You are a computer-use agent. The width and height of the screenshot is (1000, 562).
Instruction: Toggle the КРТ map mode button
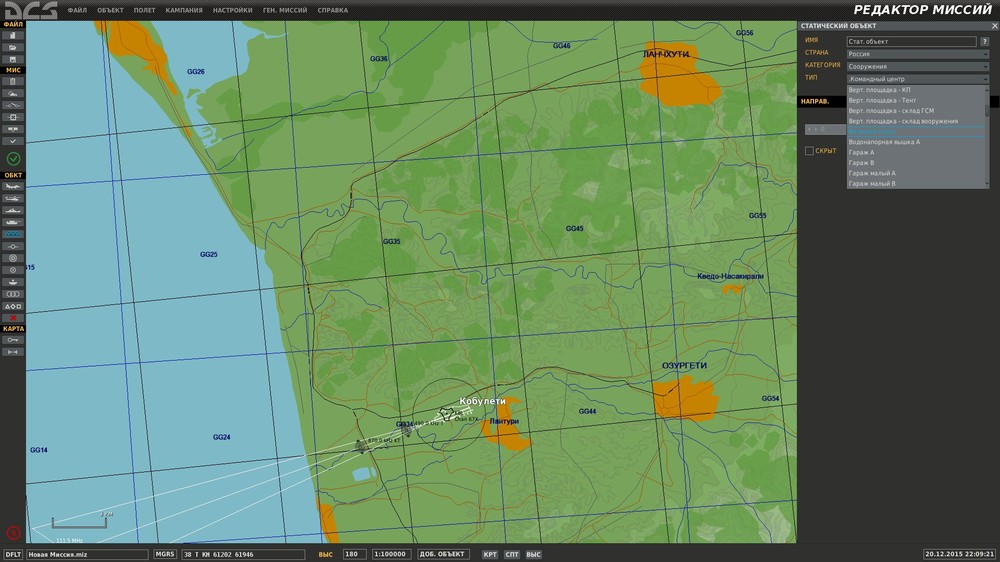490,554
